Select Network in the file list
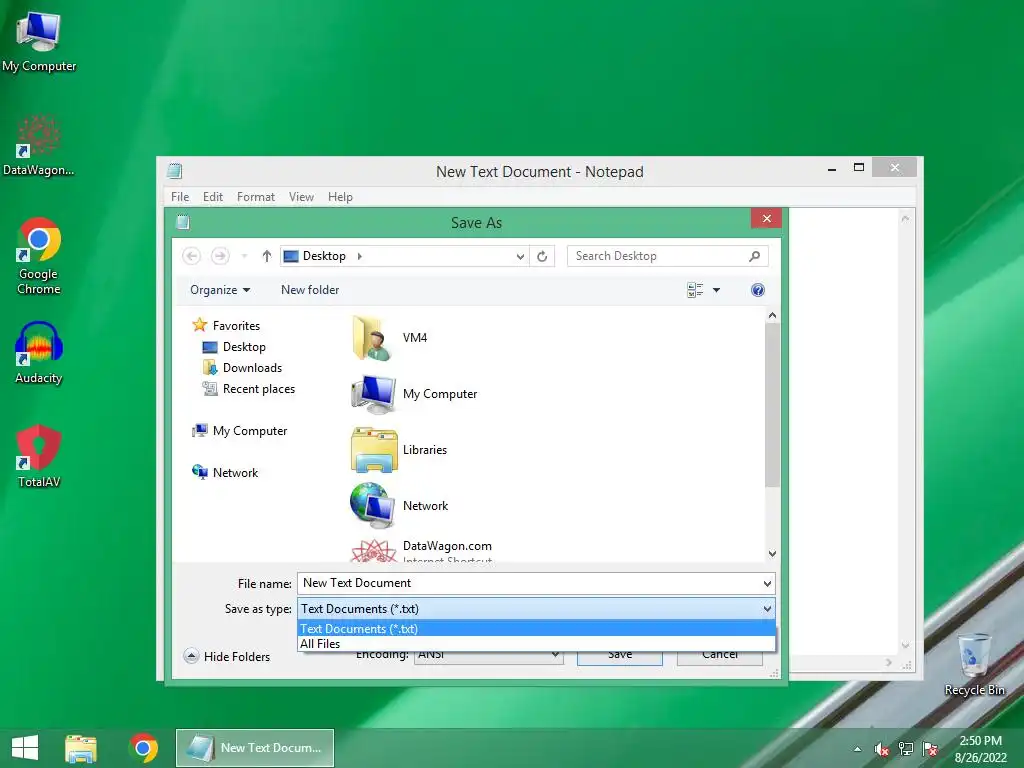 [x=399, y=505]
